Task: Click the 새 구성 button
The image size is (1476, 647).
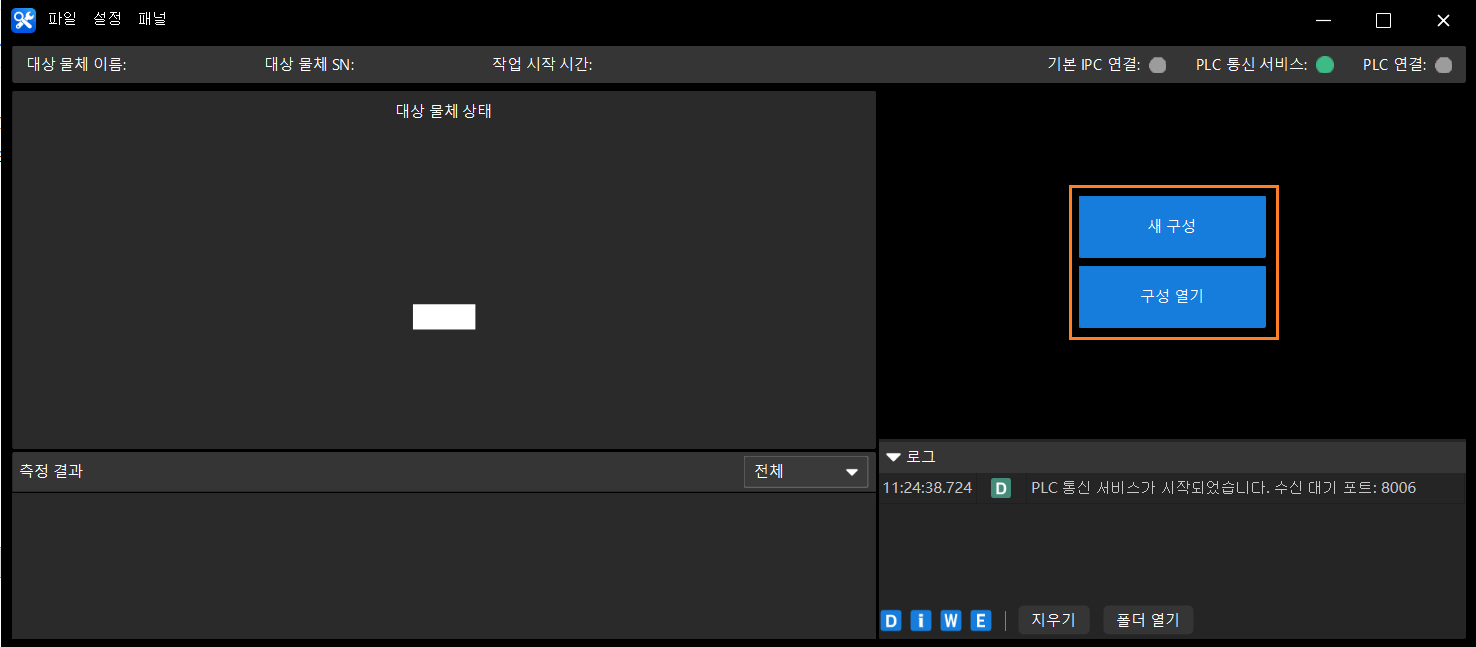Action: pos(1172,227)
